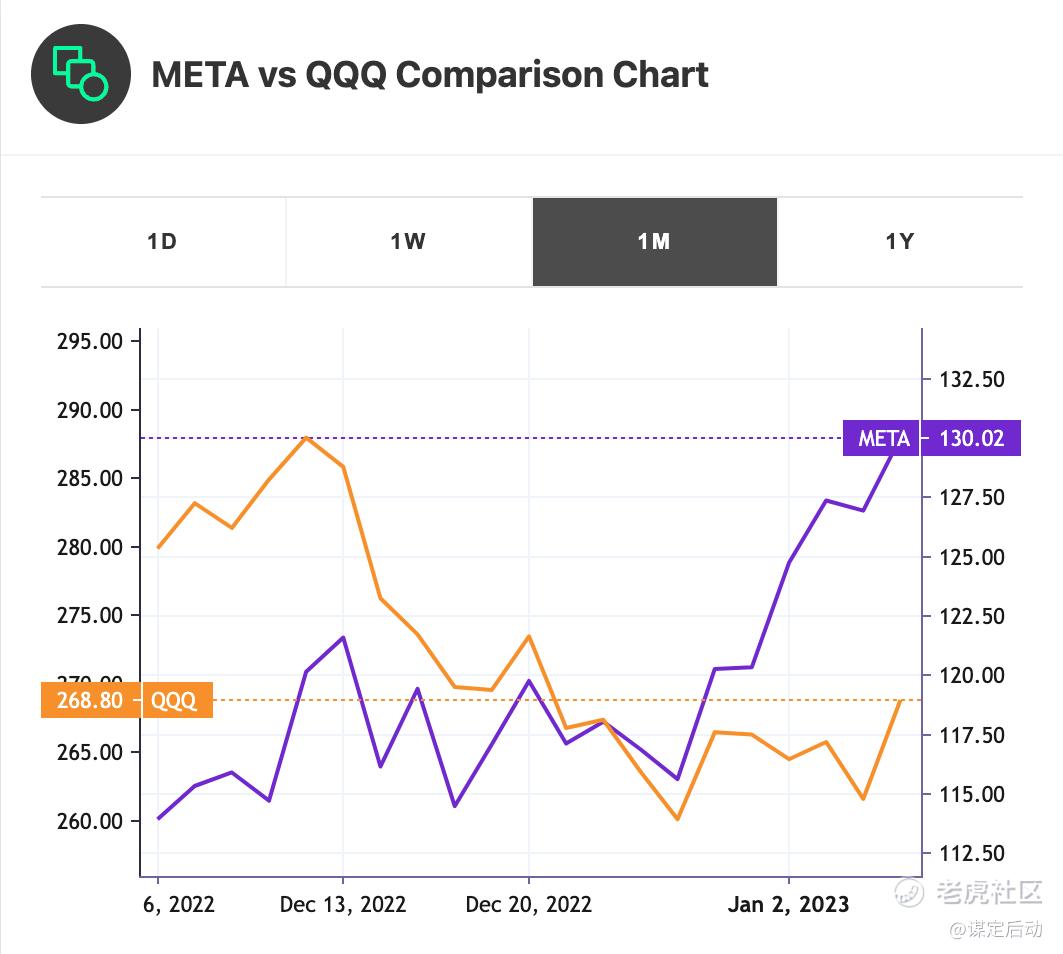
Task: Click the orange QQQ line's highest peak
Action: coord(306,437)
